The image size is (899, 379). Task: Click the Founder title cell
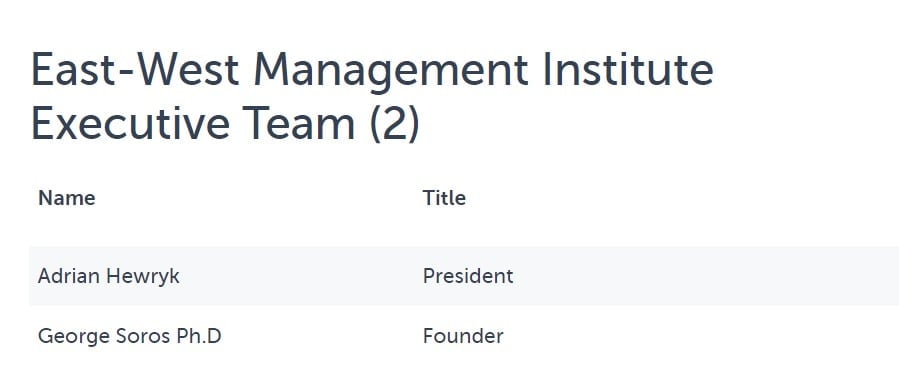(463, 335)
